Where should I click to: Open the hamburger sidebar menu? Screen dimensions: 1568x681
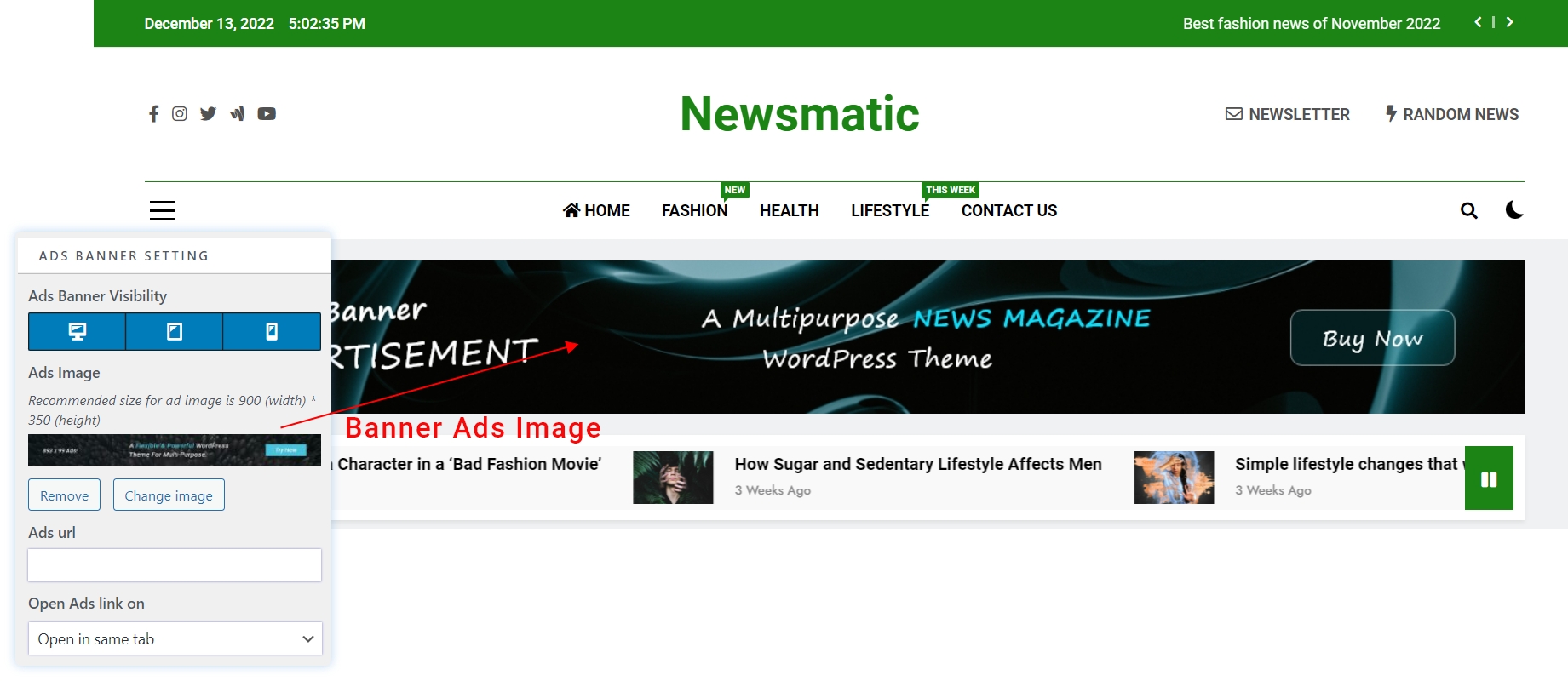tap(163, 210)
